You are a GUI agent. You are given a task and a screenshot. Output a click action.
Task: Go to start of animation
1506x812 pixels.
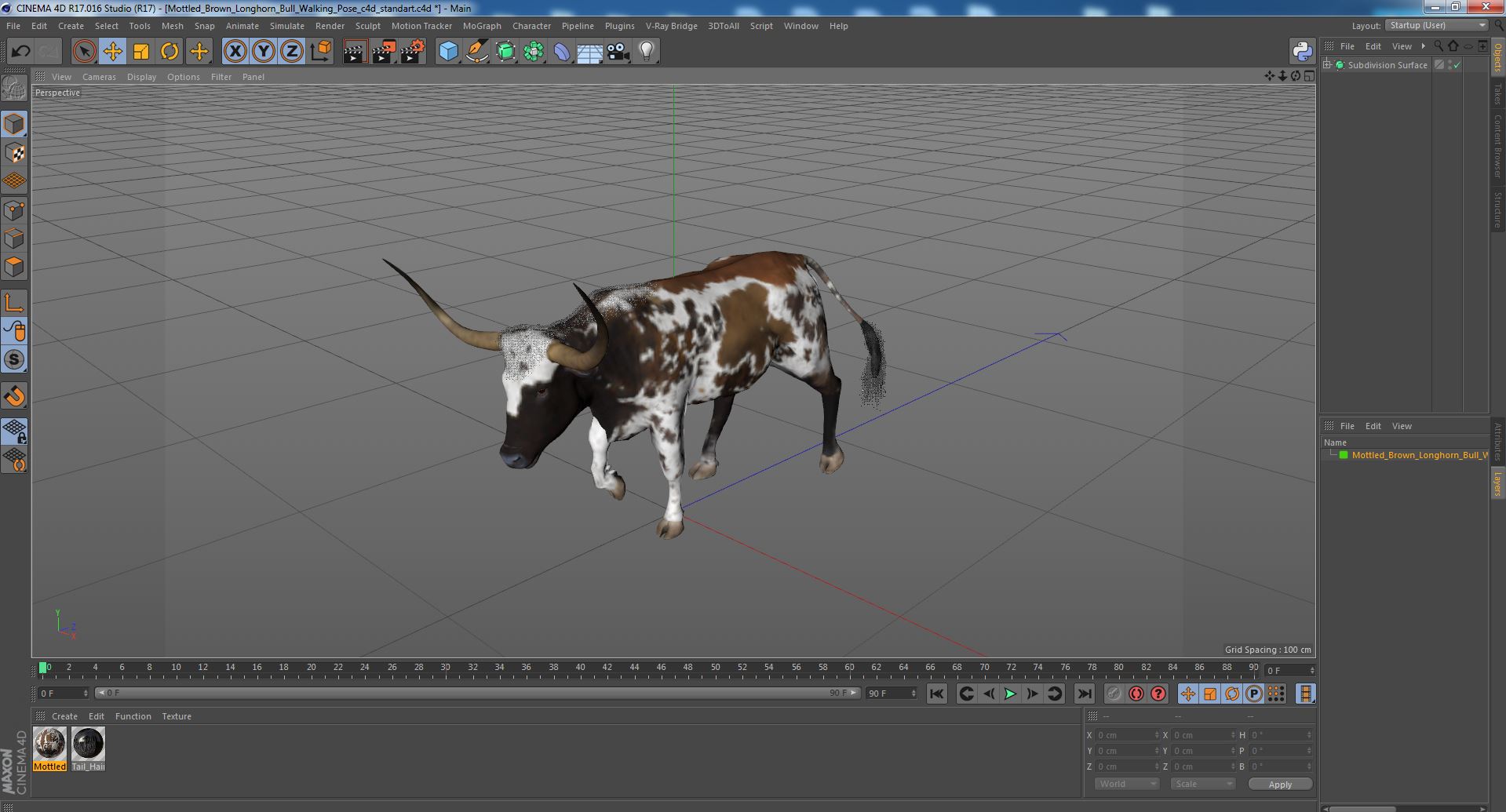936,694
